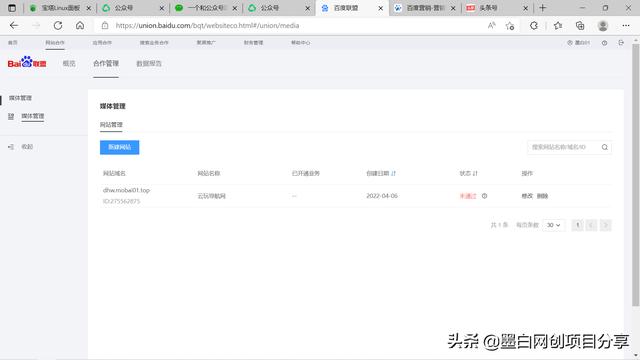Image resolution: width=640 pixels, height=360 pixels.
Task: Sort by creation date arrows icon
Action: click(393, 173)
